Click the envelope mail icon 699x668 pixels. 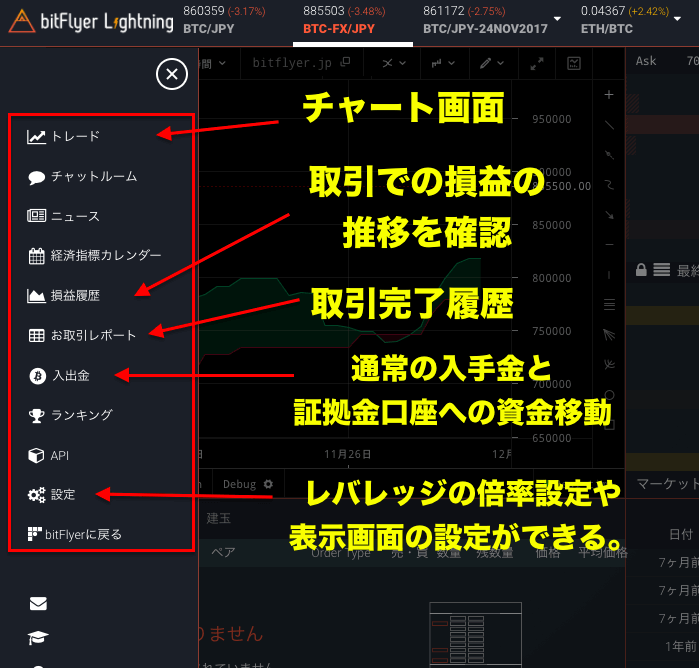click(x=38, y=603)
